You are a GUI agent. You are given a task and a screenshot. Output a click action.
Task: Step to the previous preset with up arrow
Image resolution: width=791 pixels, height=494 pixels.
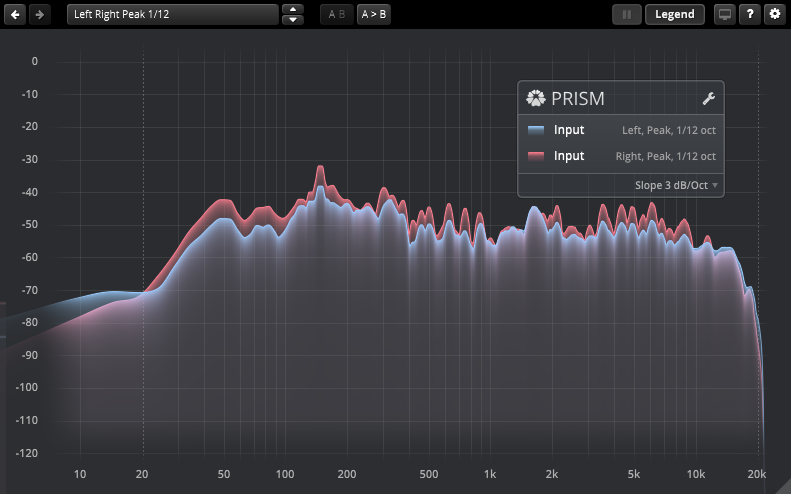click(x=292, y=10)
